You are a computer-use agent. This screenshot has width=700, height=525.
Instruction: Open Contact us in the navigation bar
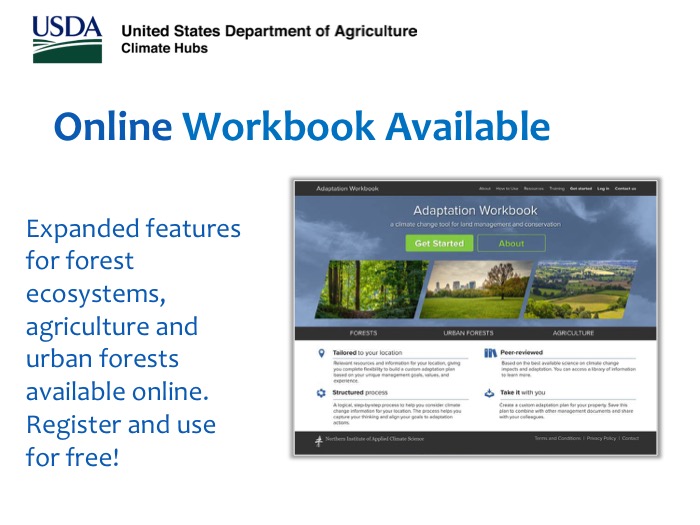click(625, 188)
